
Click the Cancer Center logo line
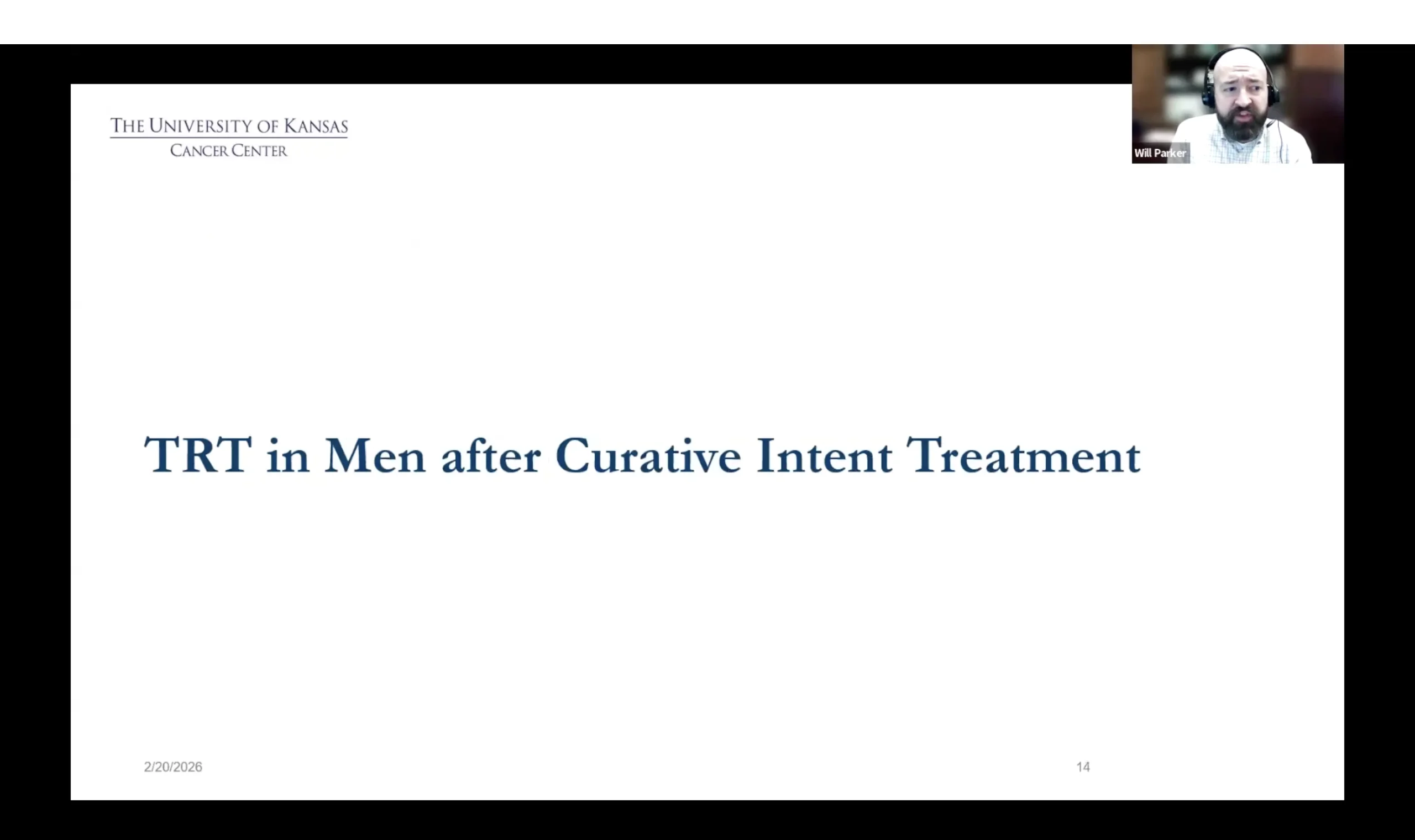(229, 150)
